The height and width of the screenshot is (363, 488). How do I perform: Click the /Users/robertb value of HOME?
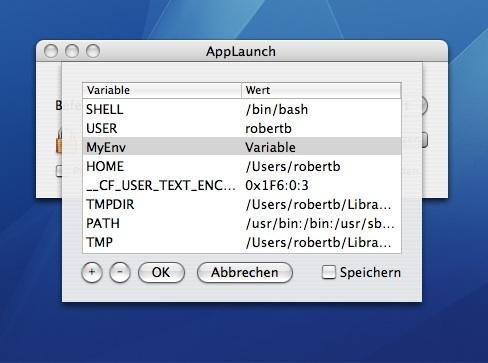[293, 166]
